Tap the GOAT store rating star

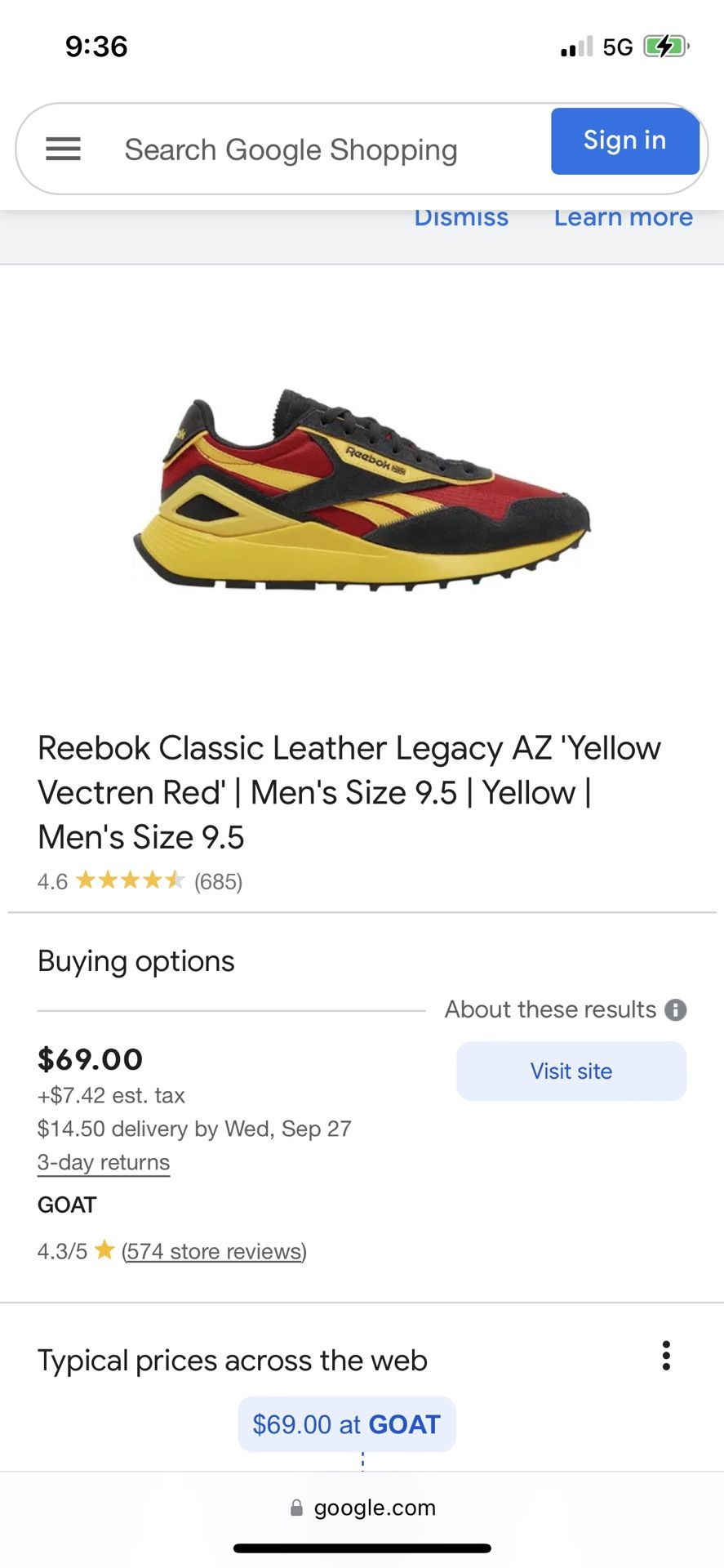104,1250
